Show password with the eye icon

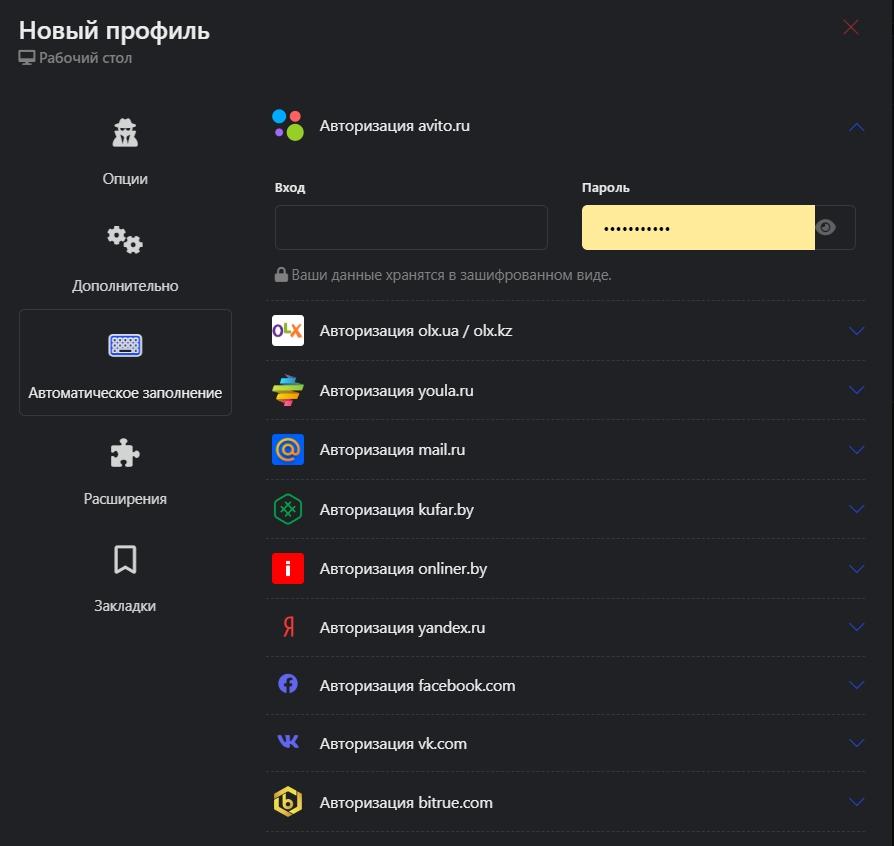[826, 227]
